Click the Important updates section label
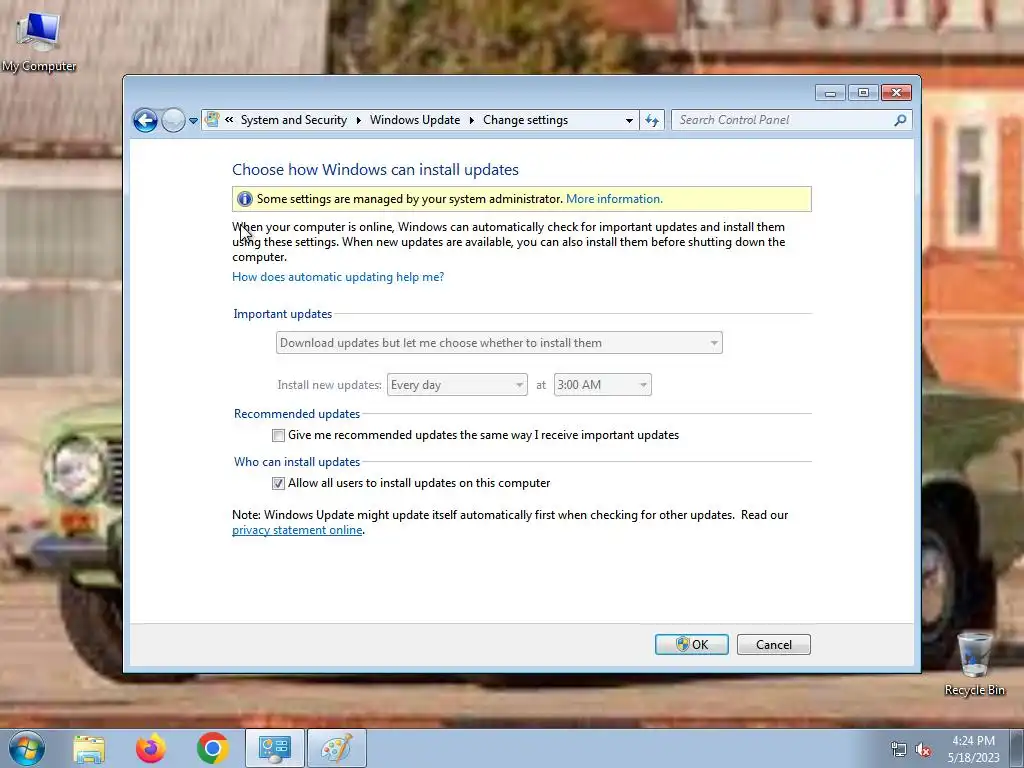Viewport: 1024px width, 768px height. point(283,314)
